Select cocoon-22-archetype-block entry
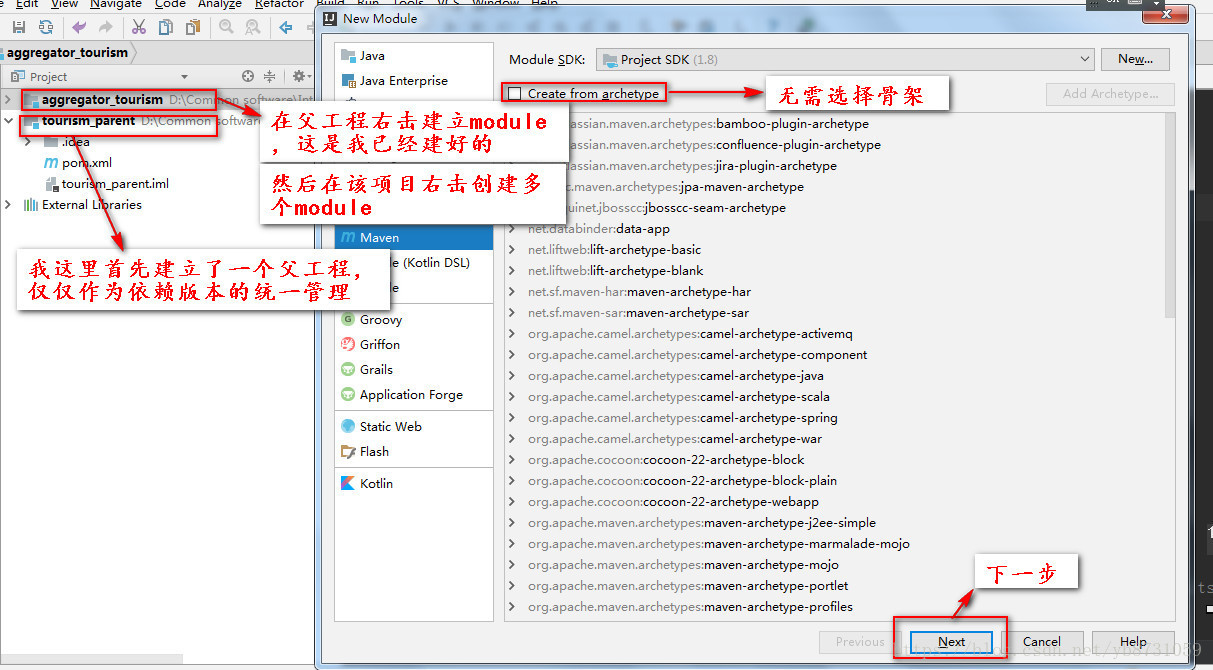The height and width of the screenshot is (670, 1213). pyautogui.click(x=666, y=460)
